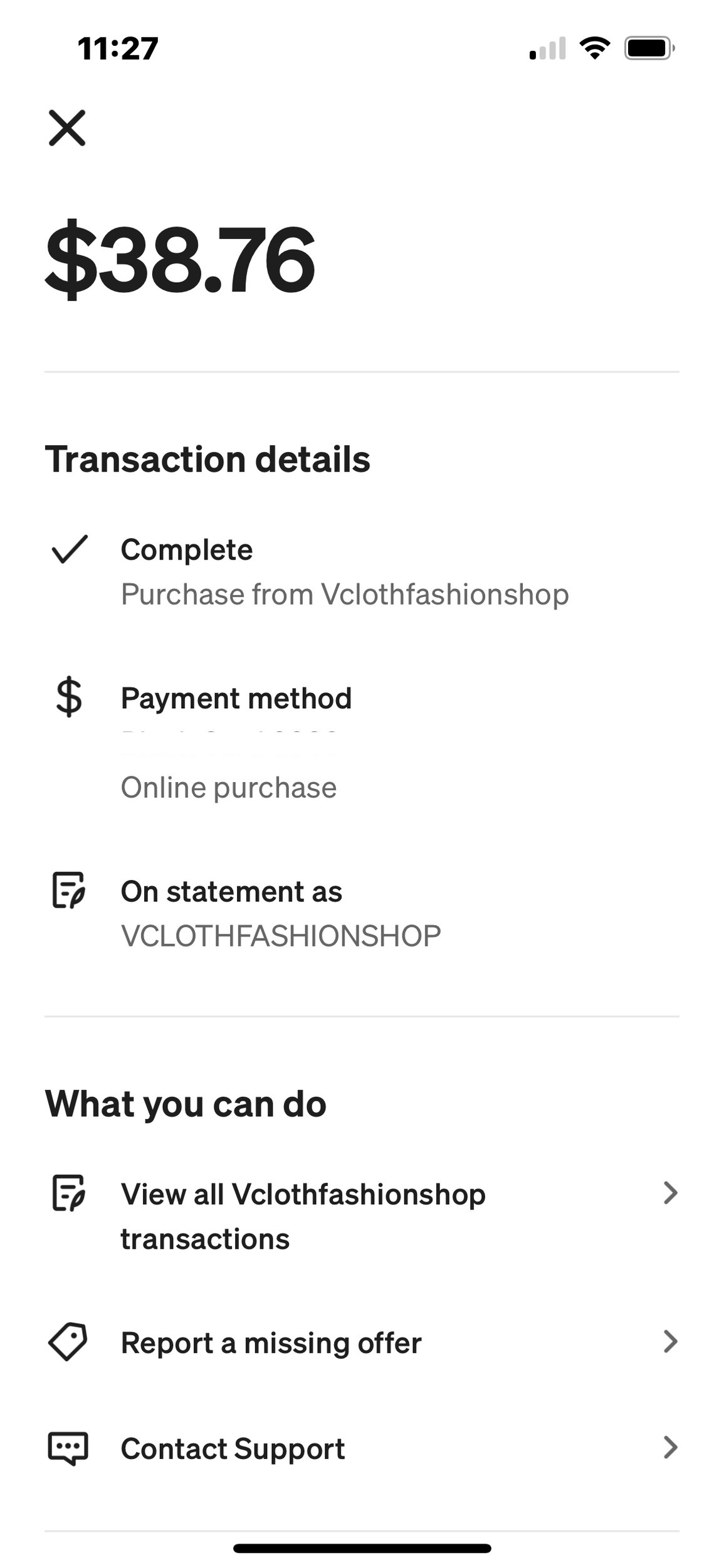Image resolution: width=724 pixels, height=1568 pixels.
Task: Expand chevron beside Report a missing offer
Action: [x=670, y=1342]
